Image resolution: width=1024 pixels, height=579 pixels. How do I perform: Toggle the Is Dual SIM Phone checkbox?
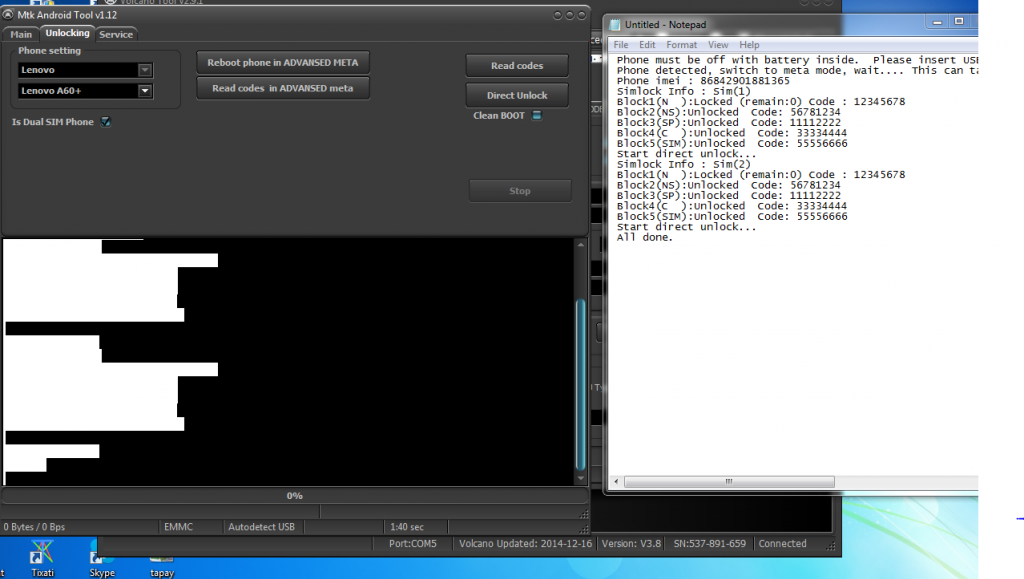pos(106,122)
